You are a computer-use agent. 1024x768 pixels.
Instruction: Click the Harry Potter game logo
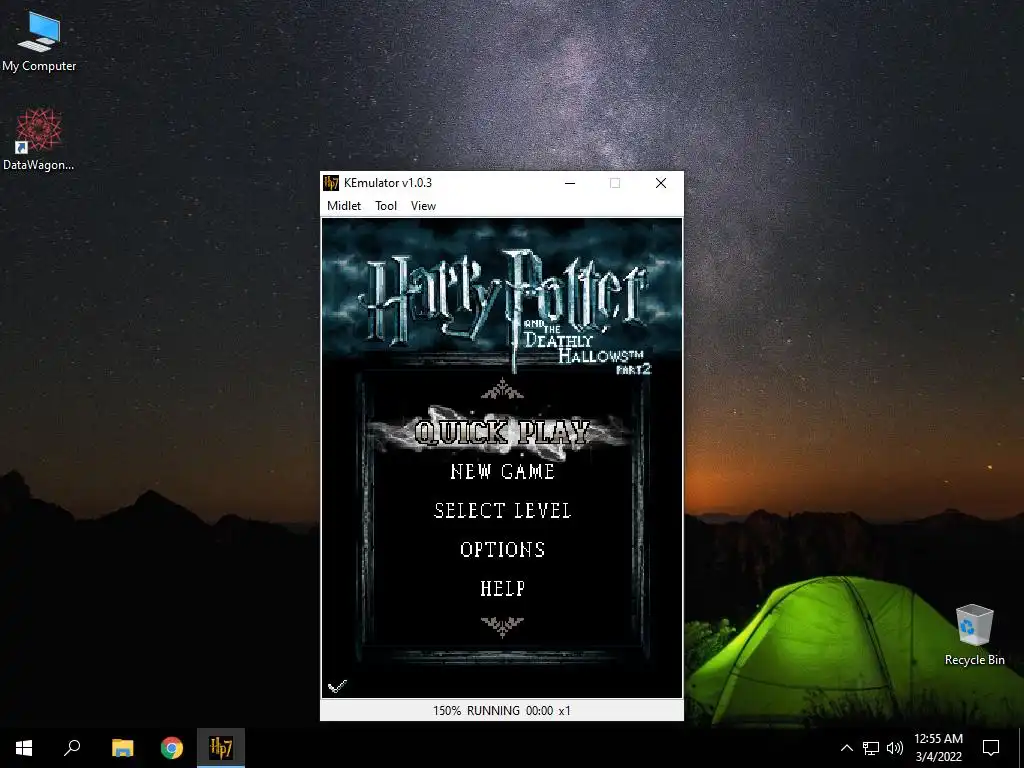tap(506, 310)
